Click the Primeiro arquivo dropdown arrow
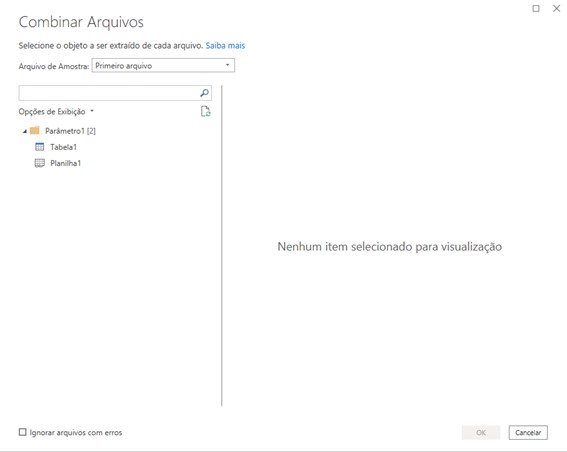Viewport: 567px width, 452px height. (x=227, y=65)
